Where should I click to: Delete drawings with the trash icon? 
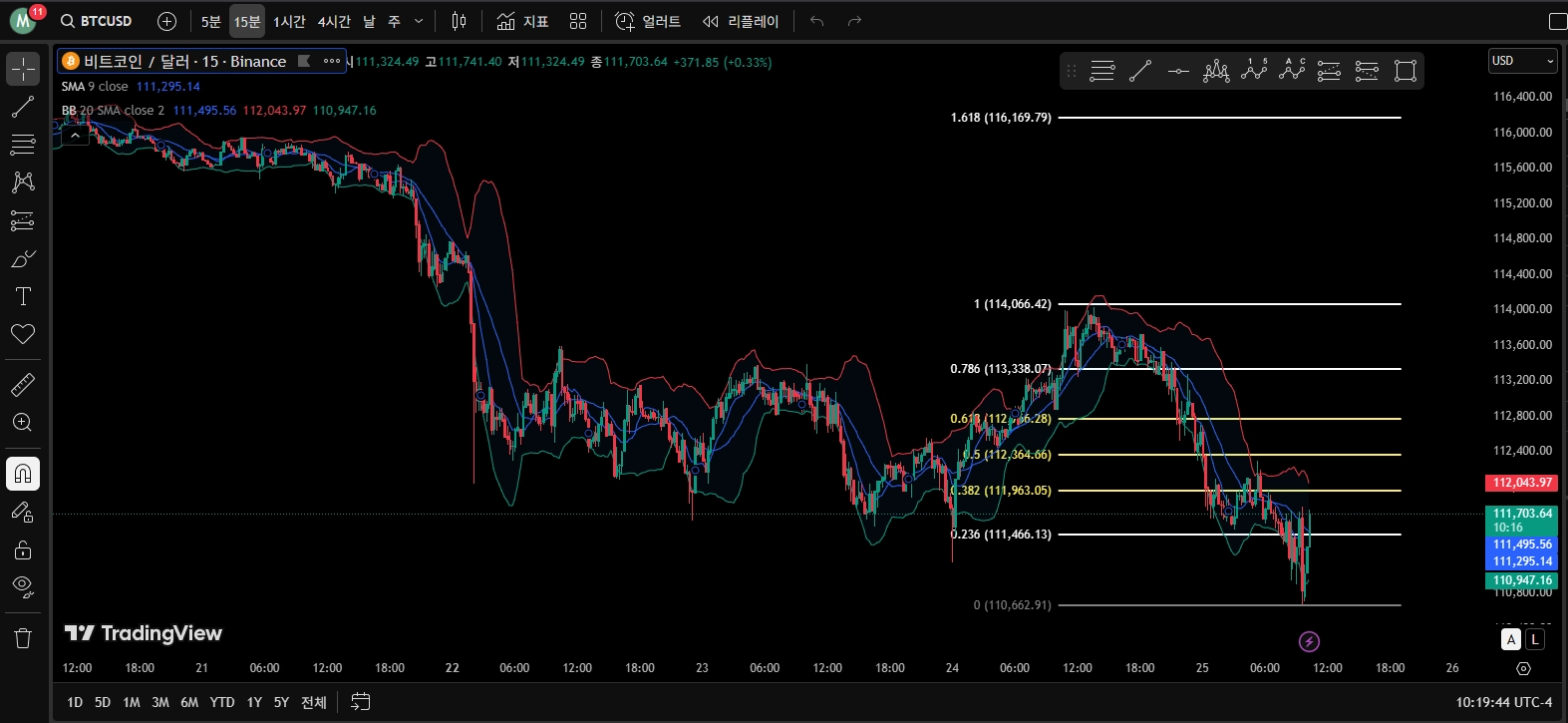click(x=23, y=638)
